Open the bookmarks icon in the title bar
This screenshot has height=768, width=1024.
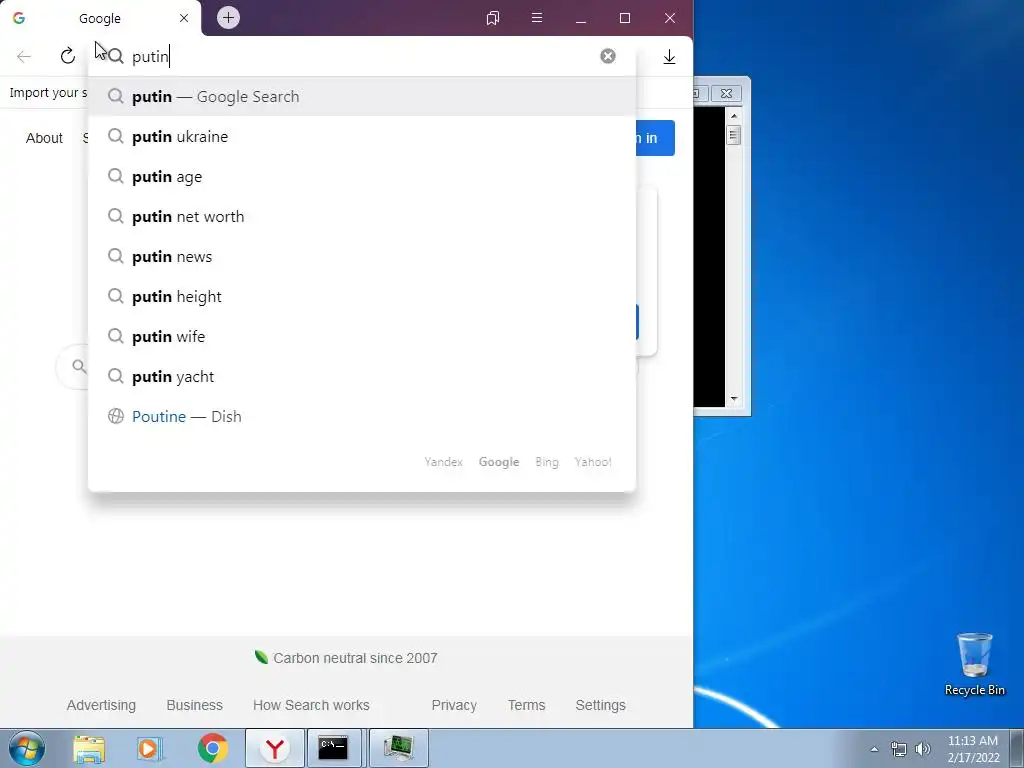coord(493,18)
